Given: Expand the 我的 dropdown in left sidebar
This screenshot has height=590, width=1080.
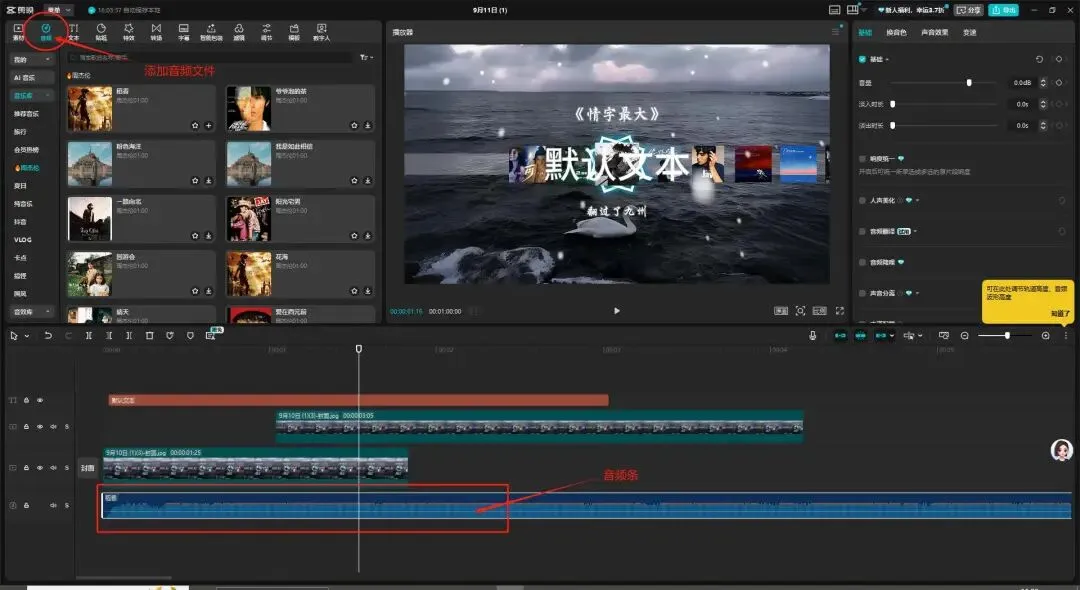Looking at the screenshot, I should pos(33,60).
